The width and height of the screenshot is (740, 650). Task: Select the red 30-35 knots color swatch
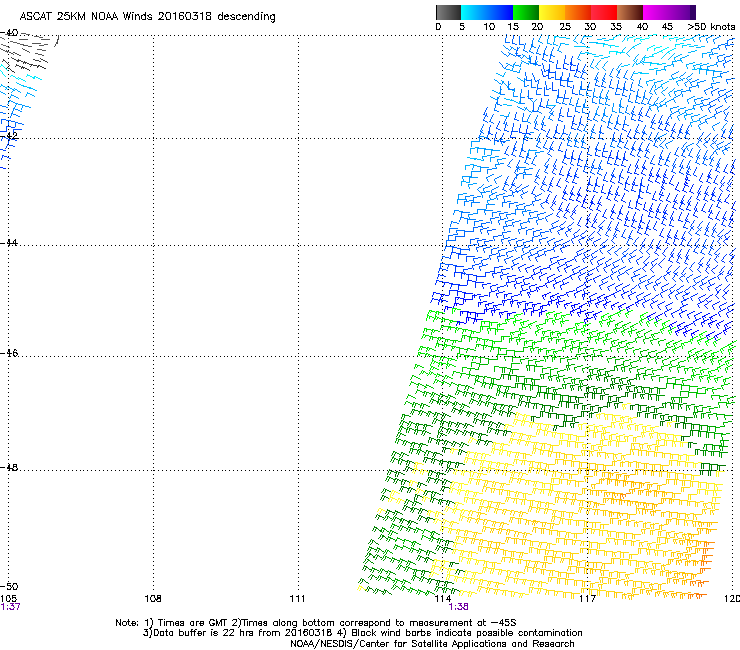point(604,12)
